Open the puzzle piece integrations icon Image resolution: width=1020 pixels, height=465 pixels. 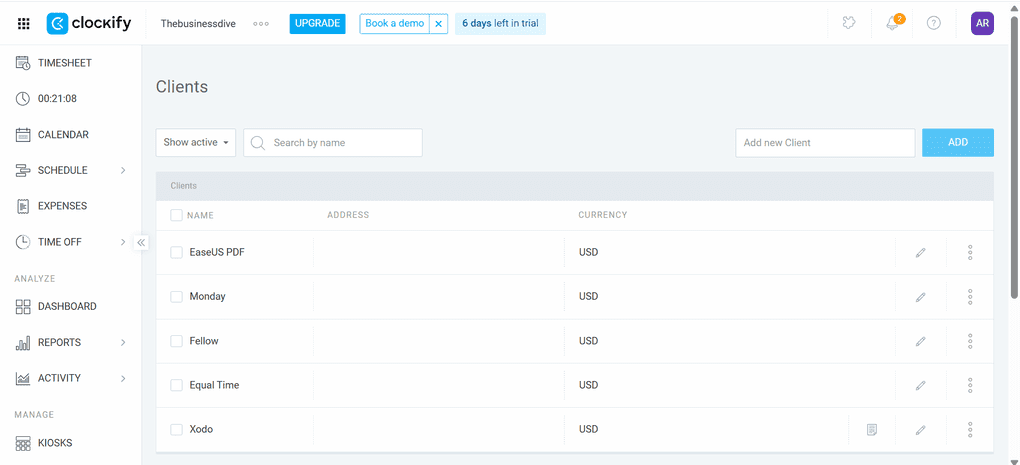point(848,23)
